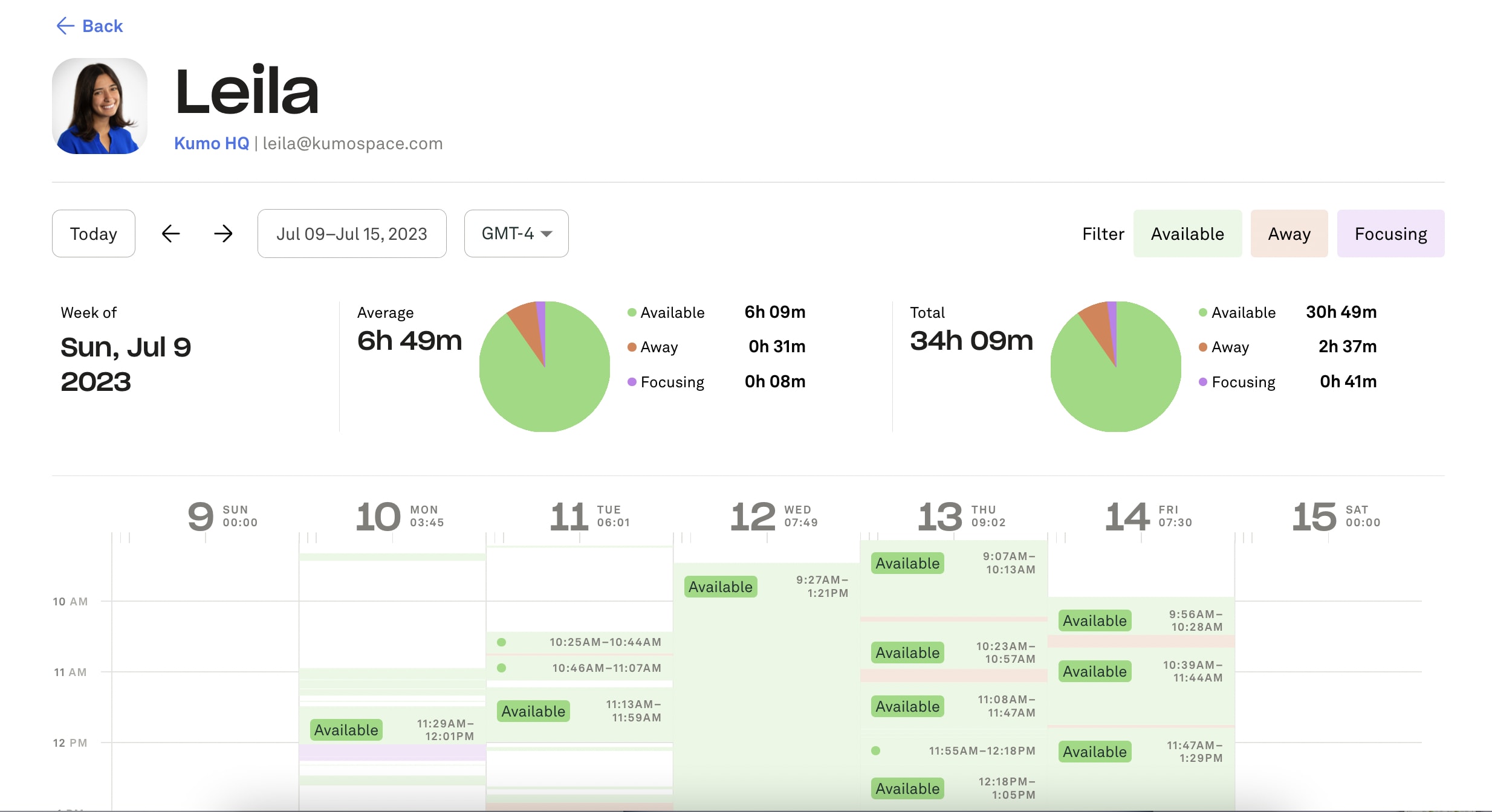Click the Back arrow icon
1492x812 pixels.
pyautogui.click(x=65, y=26)
